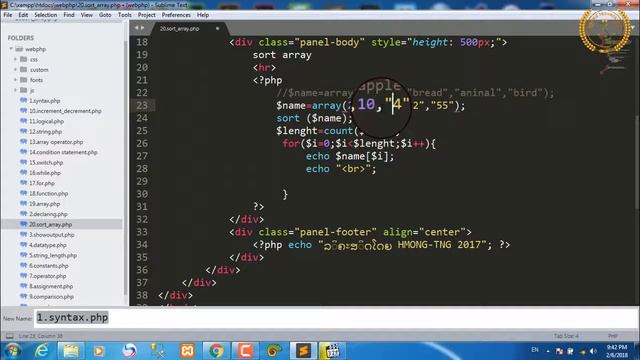Expand the js folder
Viewport: 640px width, 360px height.
point(16,90)
